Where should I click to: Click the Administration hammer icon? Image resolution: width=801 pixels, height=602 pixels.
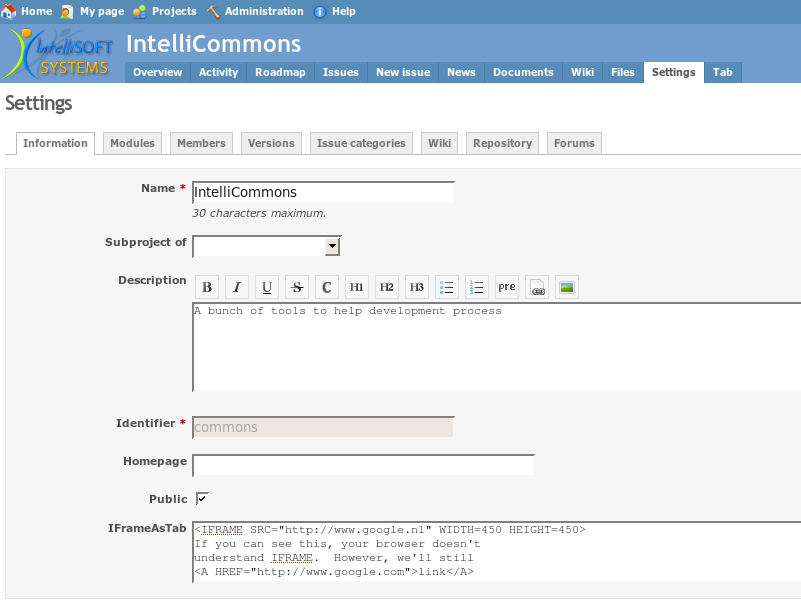(213, 11)
